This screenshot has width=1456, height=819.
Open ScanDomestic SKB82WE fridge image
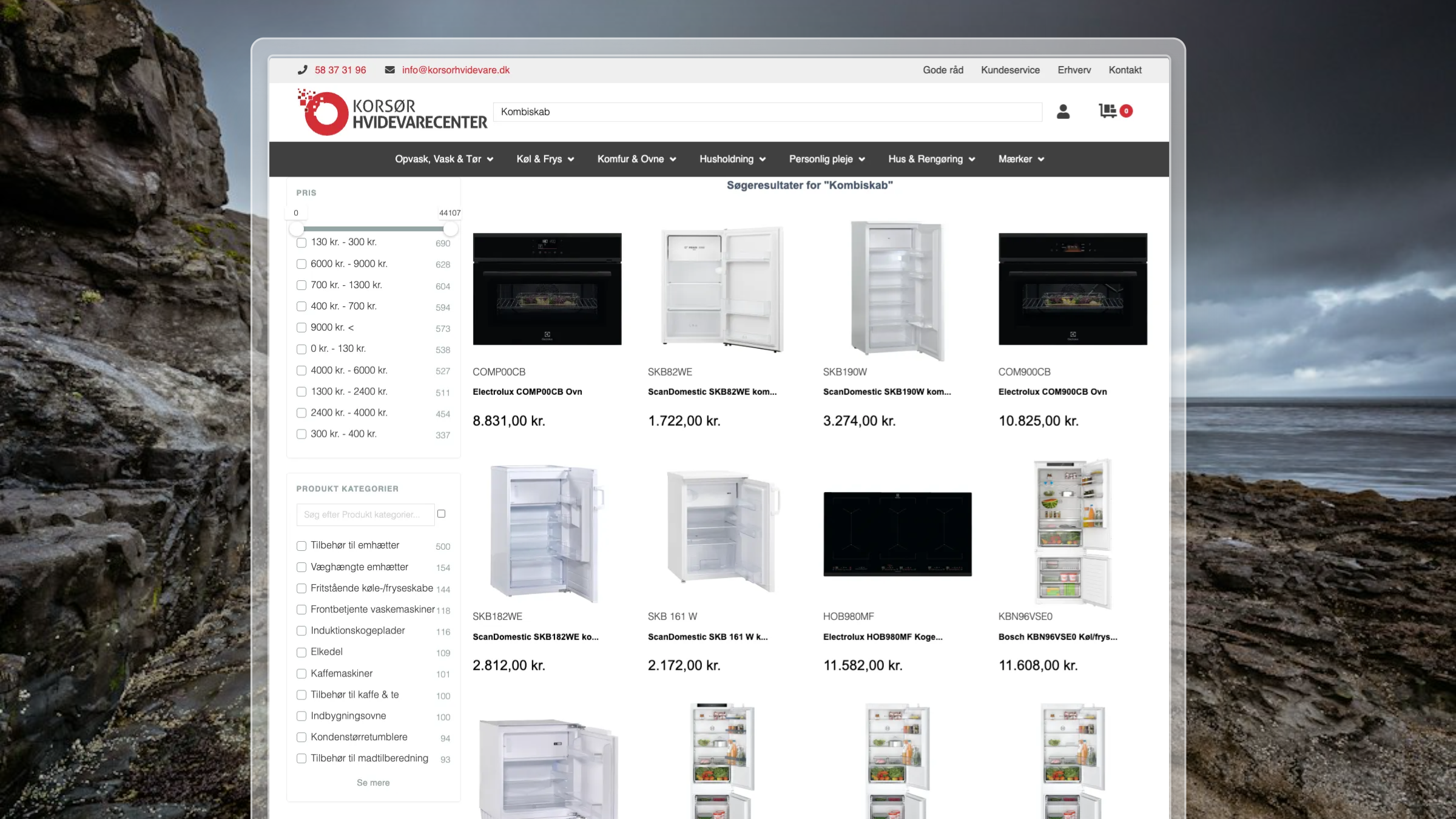[722, 289]
